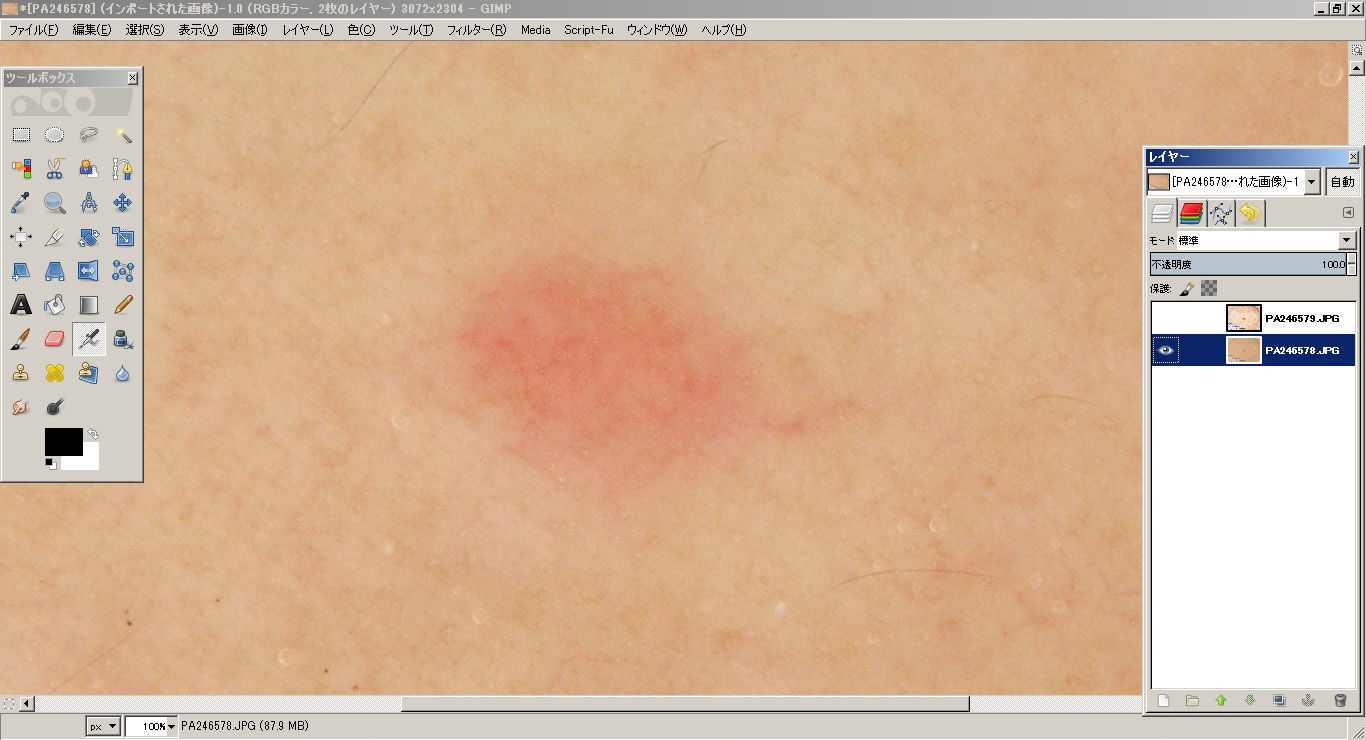Open the レイヤー(L) menu
This screenshot has width=1366, height=740.
tap(308, 30)
